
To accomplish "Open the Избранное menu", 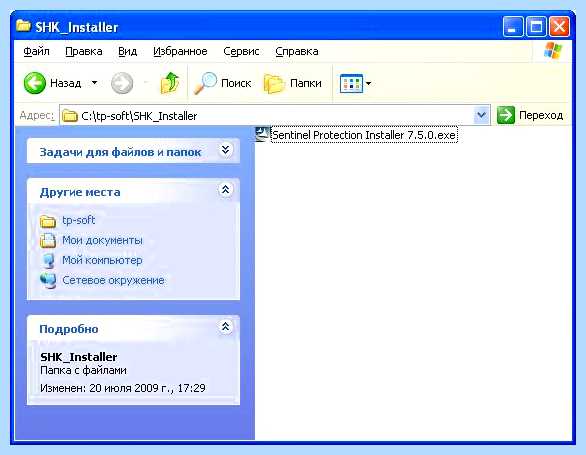I will [180, 51].
